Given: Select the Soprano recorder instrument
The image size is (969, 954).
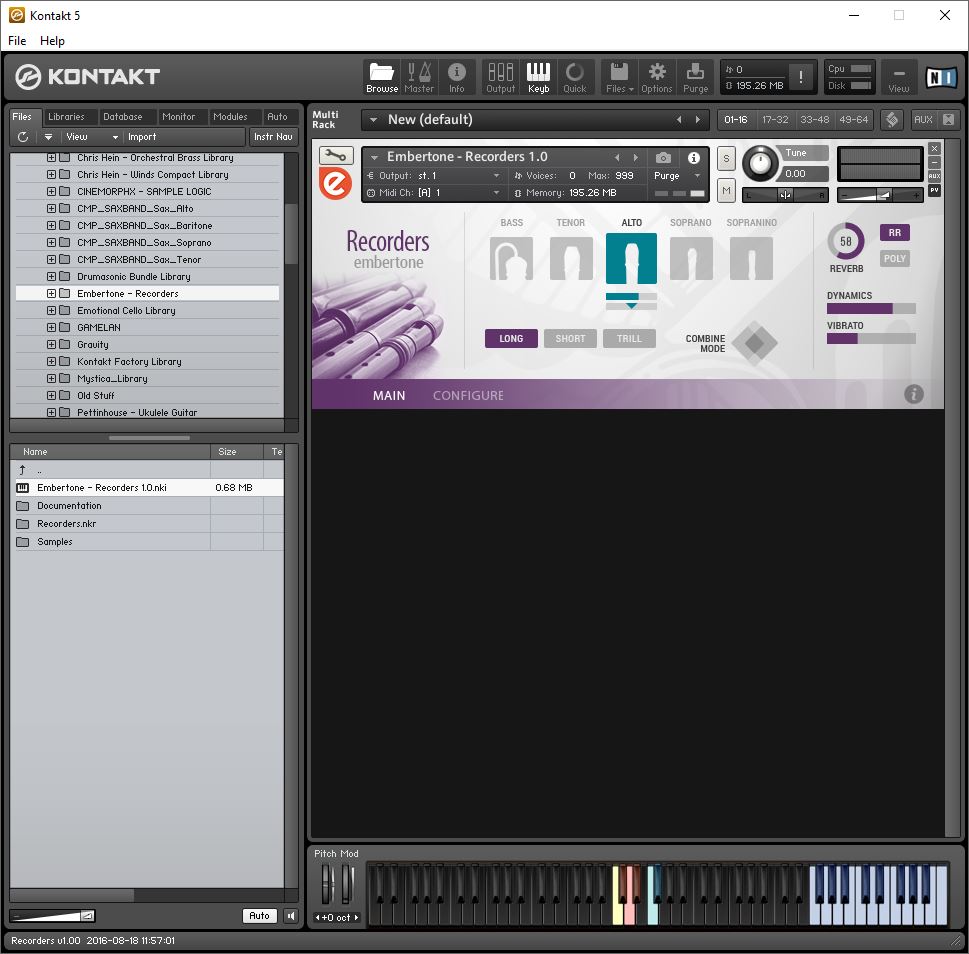Looking at the screenshot, I should [691, 258].
